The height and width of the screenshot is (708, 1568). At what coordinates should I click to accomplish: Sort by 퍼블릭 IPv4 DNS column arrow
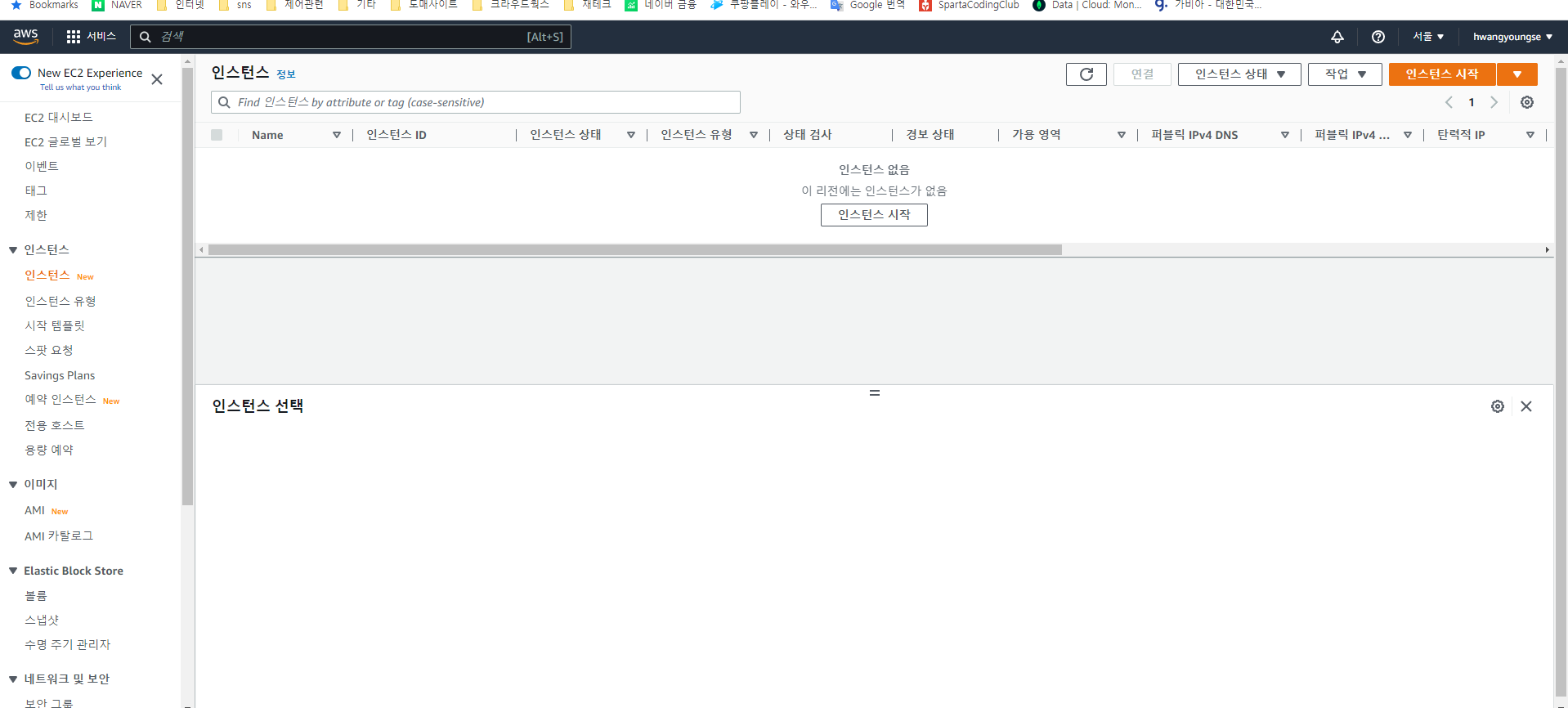tap(1285, 135)
